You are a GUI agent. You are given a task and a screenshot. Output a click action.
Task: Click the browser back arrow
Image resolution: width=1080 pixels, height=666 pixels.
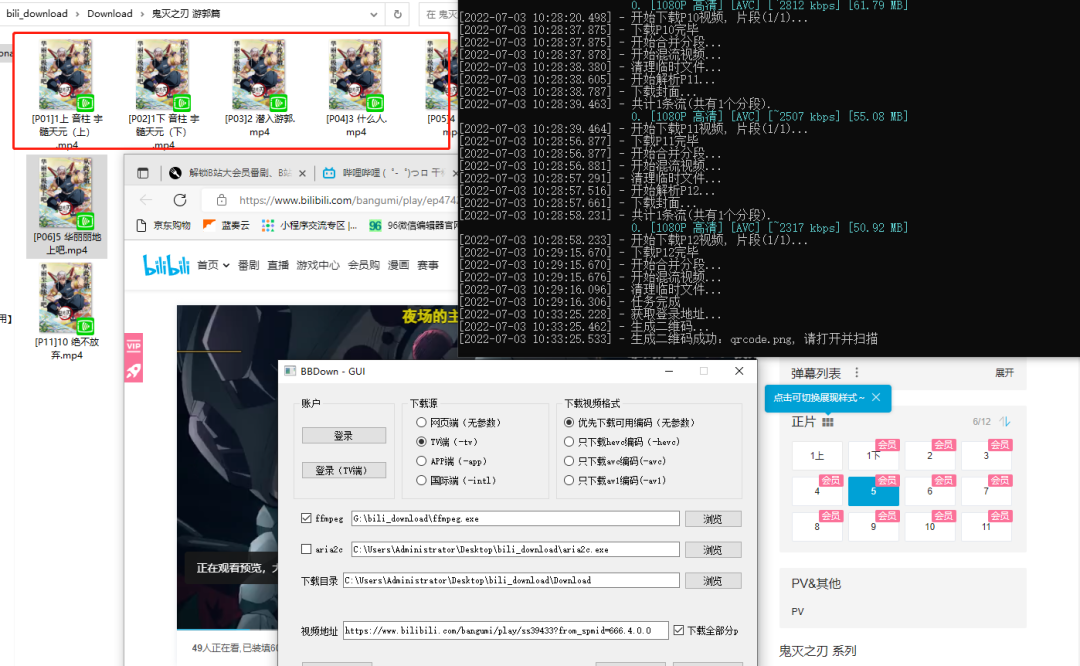146,200
